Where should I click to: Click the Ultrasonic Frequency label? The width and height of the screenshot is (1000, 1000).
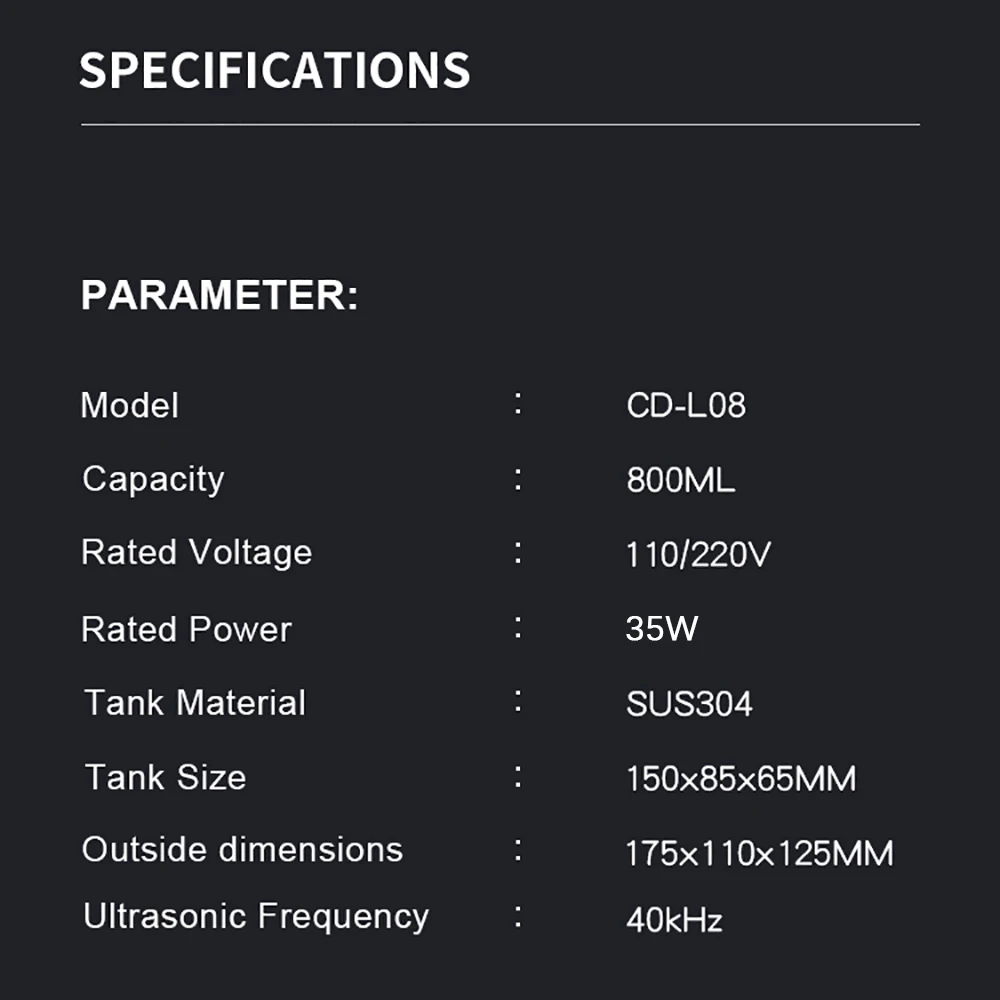point(256,916)
